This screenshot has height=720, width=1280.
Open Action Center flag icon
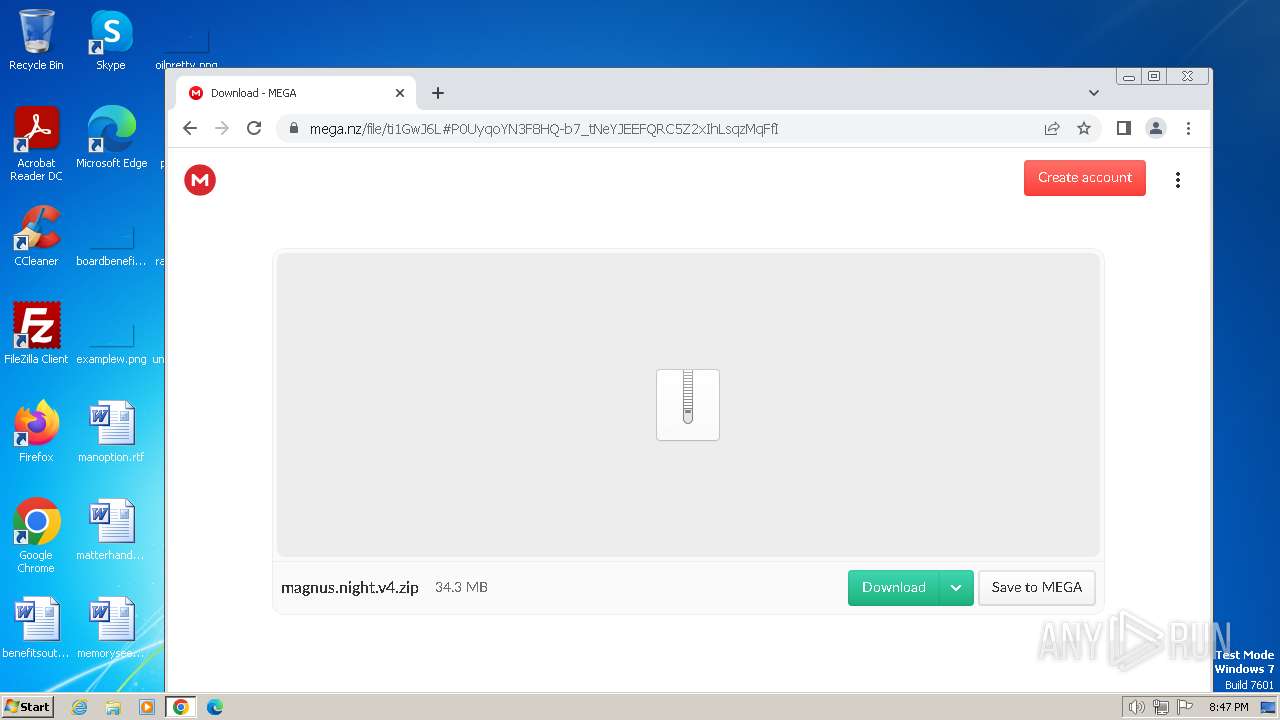pos(1184,707)
